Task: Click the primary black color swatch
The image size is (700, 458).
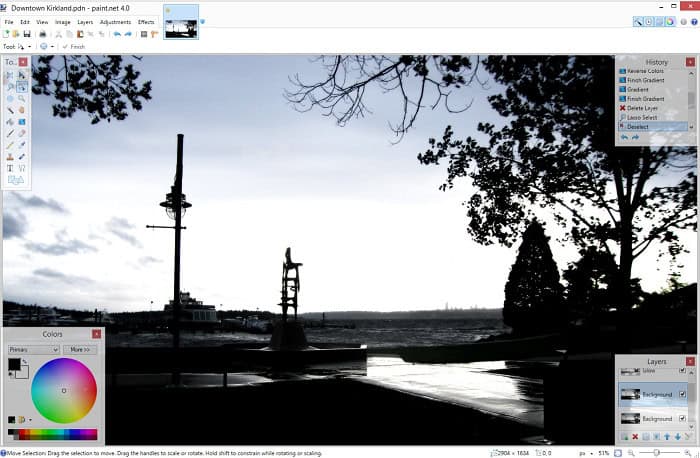Action: (14, 364)
